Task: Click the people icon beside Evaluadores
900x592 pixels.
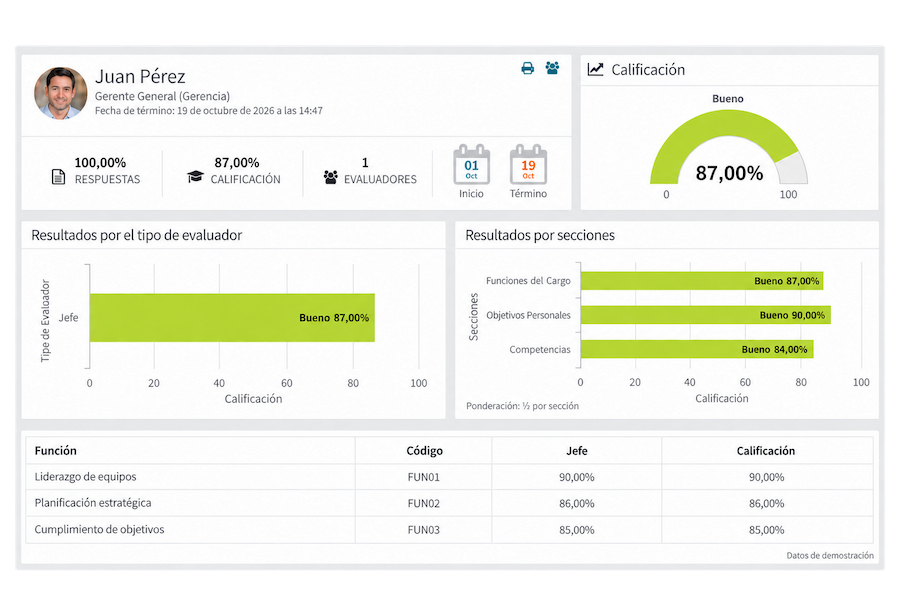Action: click(331, 177)
